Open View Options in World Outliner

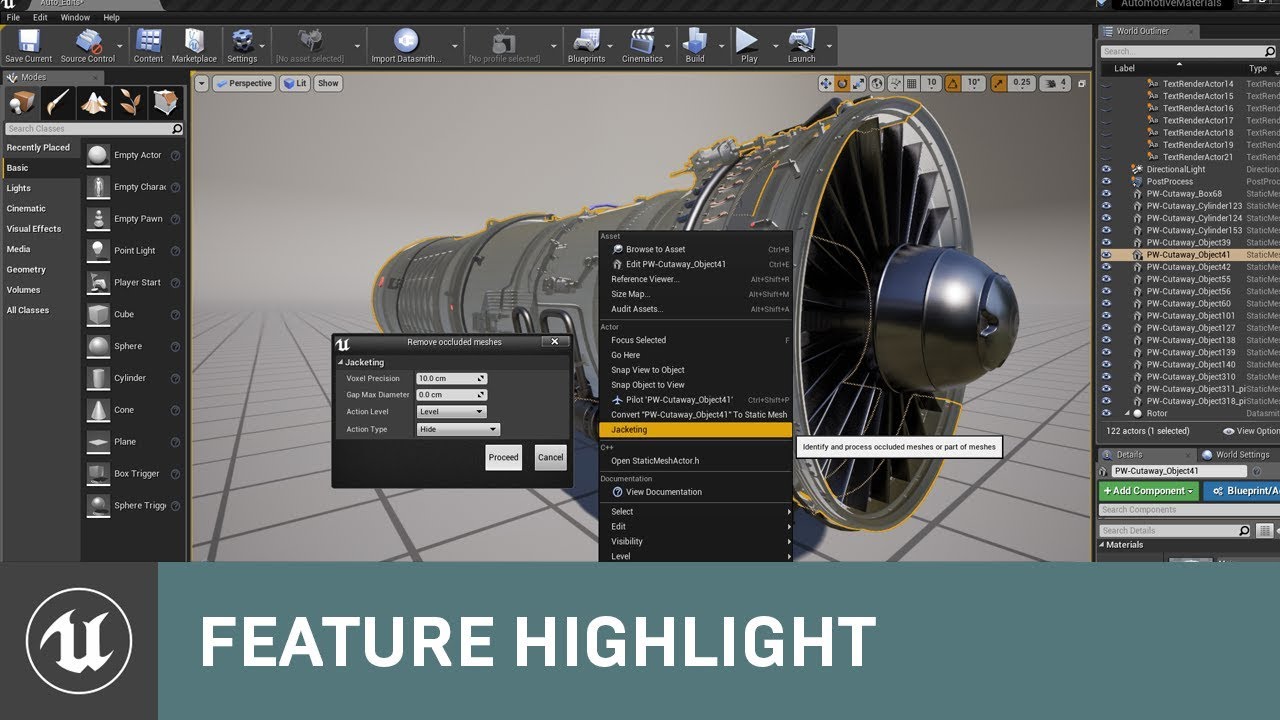(1251, 431)
